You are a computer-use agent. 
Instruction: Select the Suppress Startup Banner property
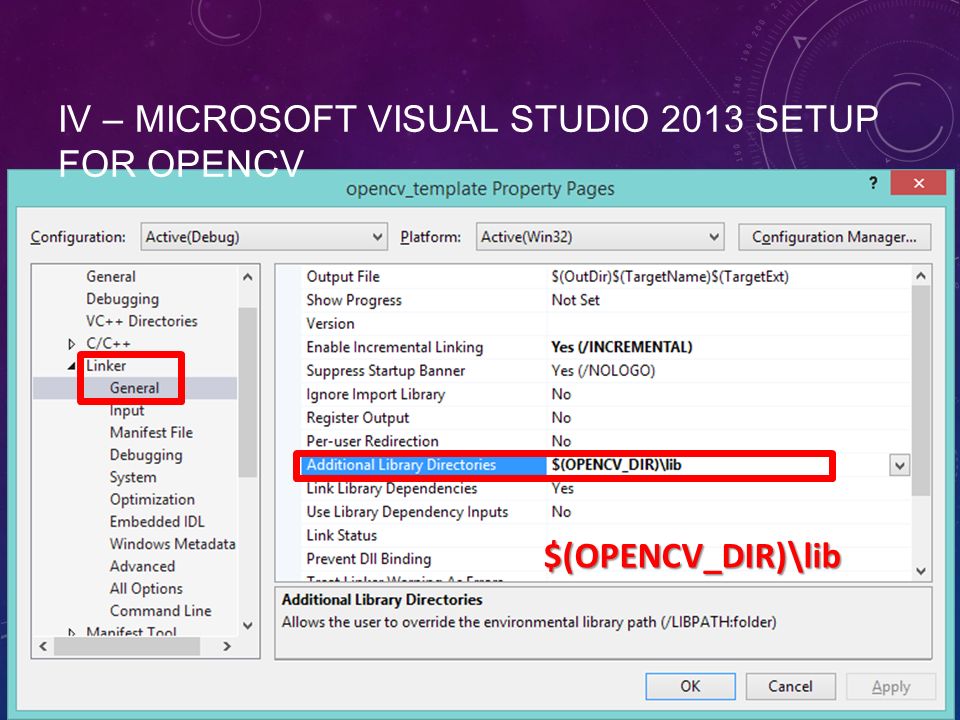[x=385, y=370]
